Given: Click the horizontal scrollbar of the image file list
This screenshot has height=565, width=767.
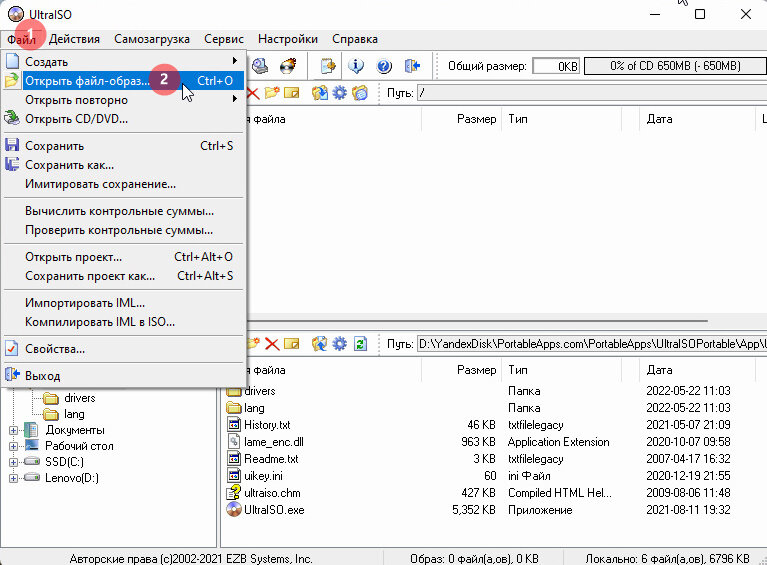Looking at the screenshot, I should [477, 321].
